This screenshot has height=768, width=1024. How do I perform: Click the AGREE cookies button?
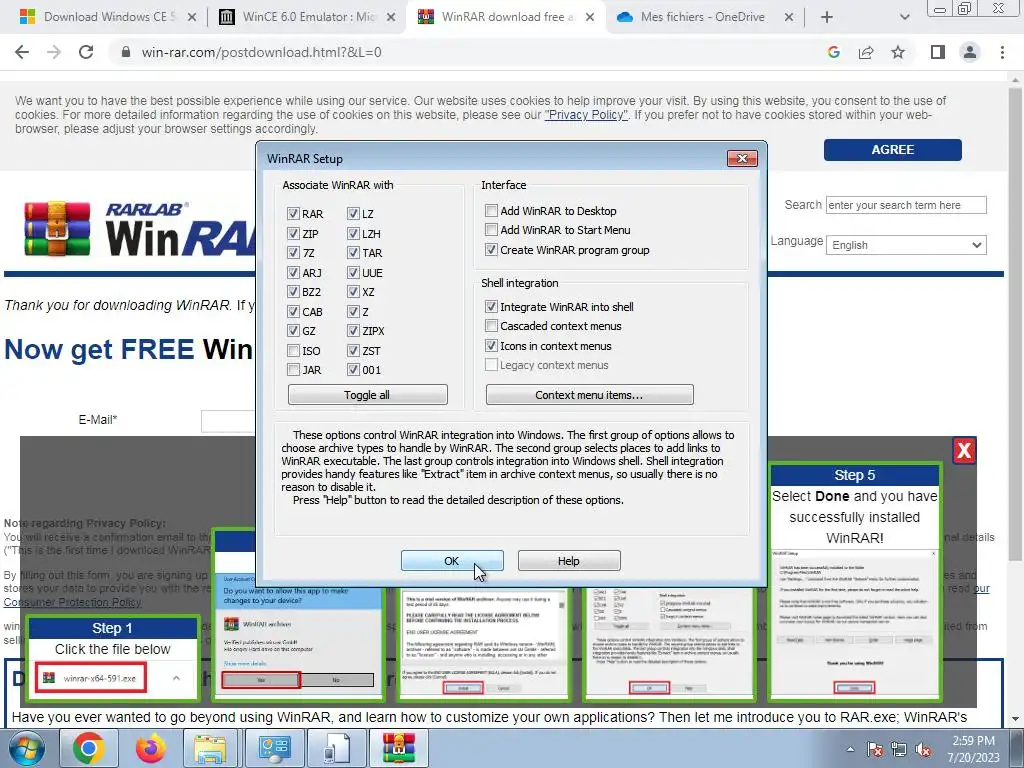[892, 150]
